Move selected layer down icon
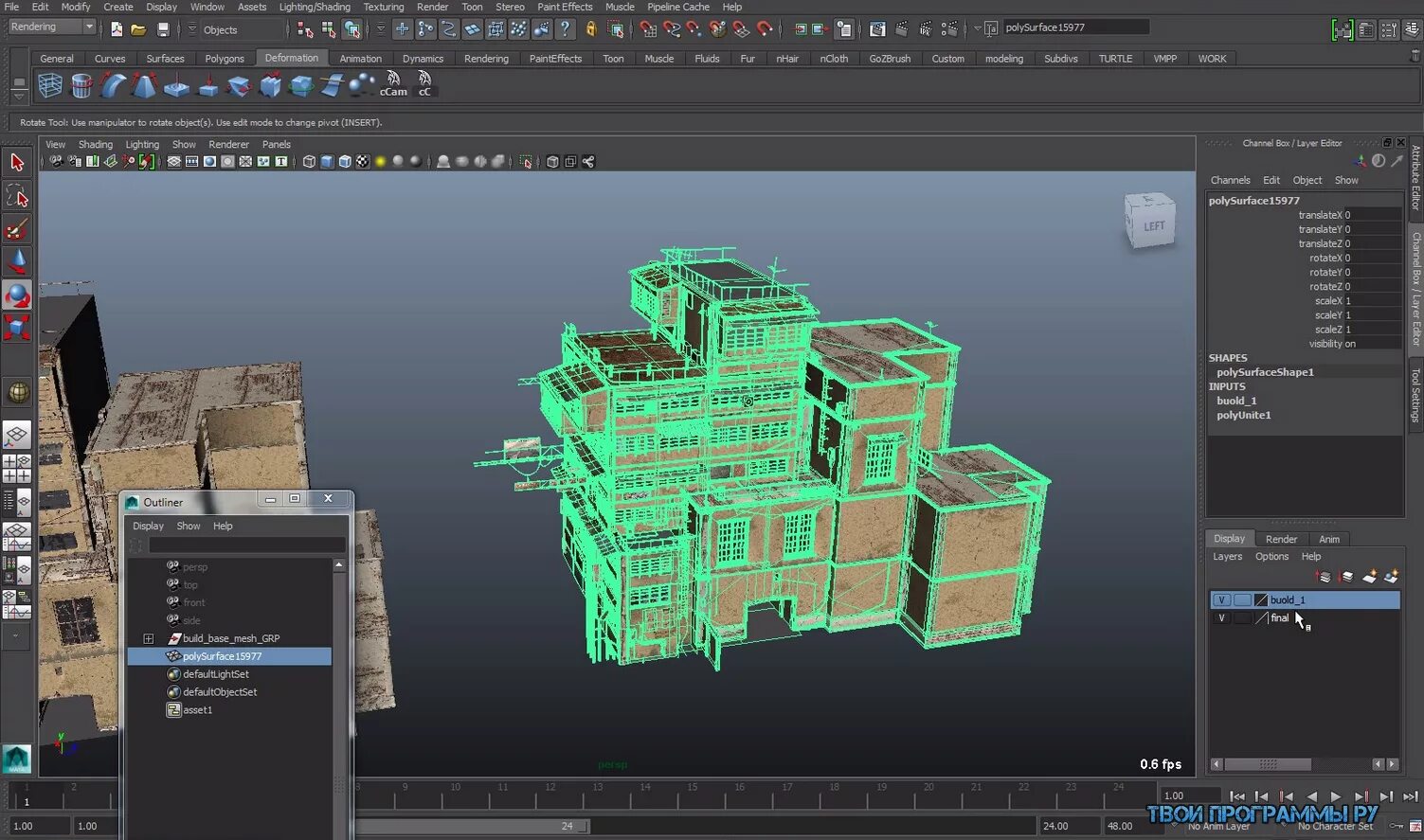1424x840 pixels. point(1346,577)
